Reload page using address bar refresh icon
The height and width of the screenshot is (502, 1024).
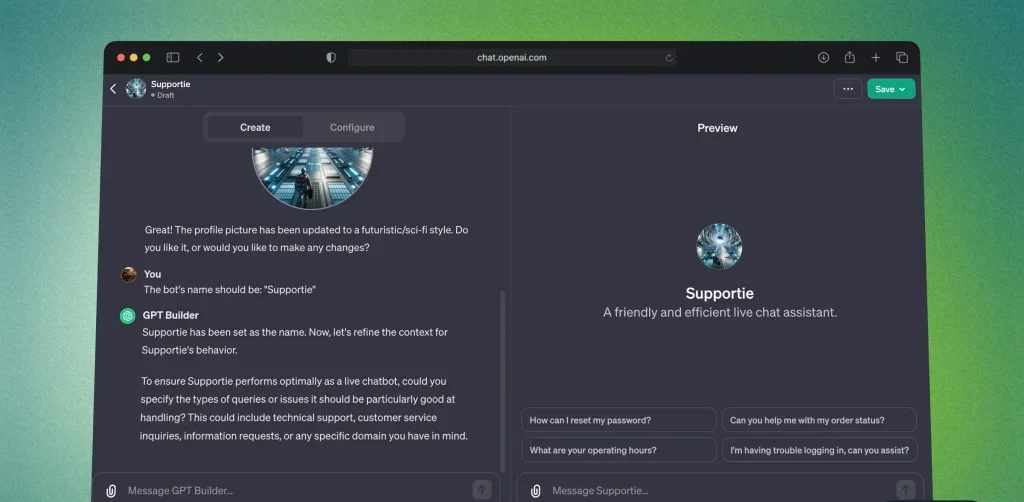(x=669, y=58)
